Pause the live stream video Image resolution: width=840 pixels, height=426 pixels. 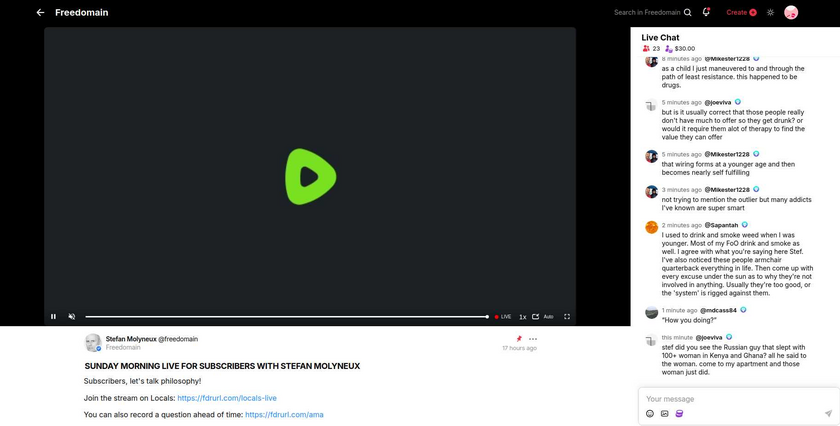[x=54, y=316]
